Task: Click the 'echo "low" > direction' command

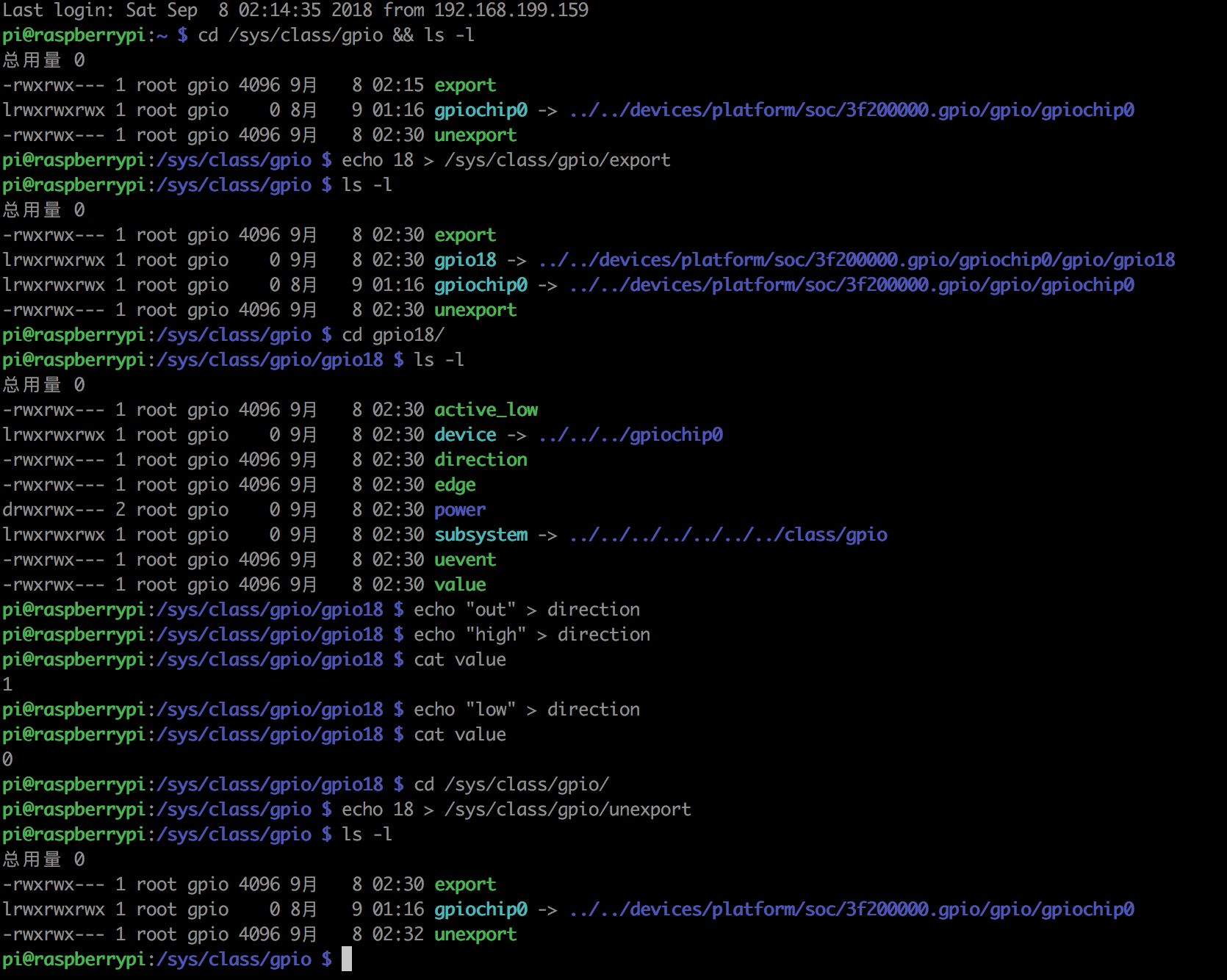Action: click(527, 710)
